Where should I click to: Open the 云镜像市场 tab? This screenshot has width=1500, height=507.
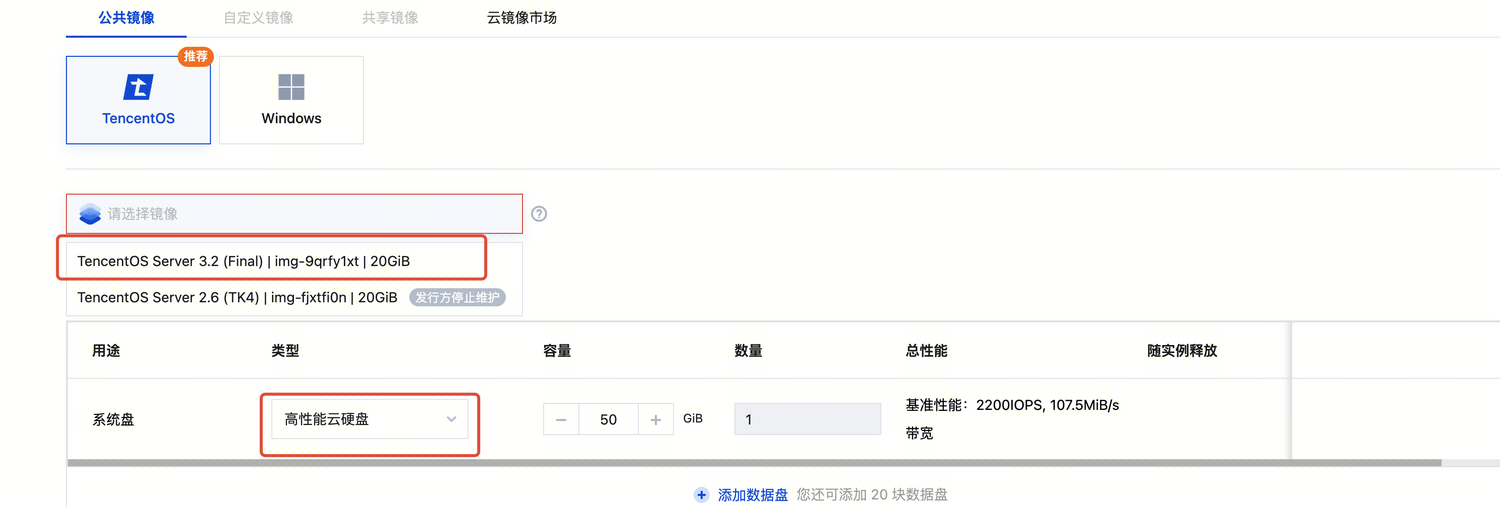coord(522,18)
